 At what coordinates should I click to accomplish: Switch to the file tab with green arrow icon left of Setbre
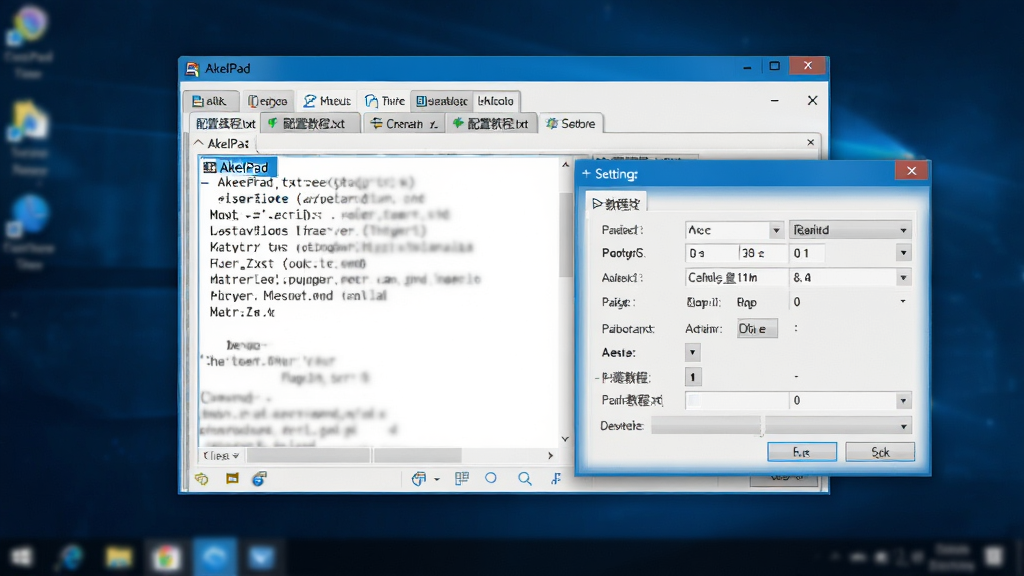point(491,123)
